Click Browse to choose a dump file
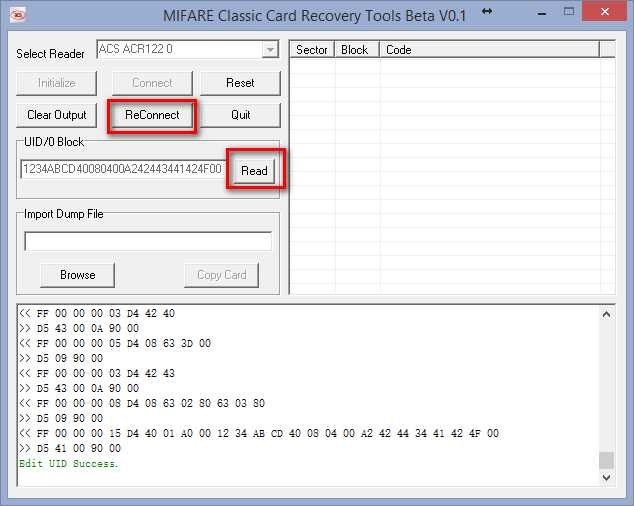This screenshot has height=506, width=634. coord(78,275)
